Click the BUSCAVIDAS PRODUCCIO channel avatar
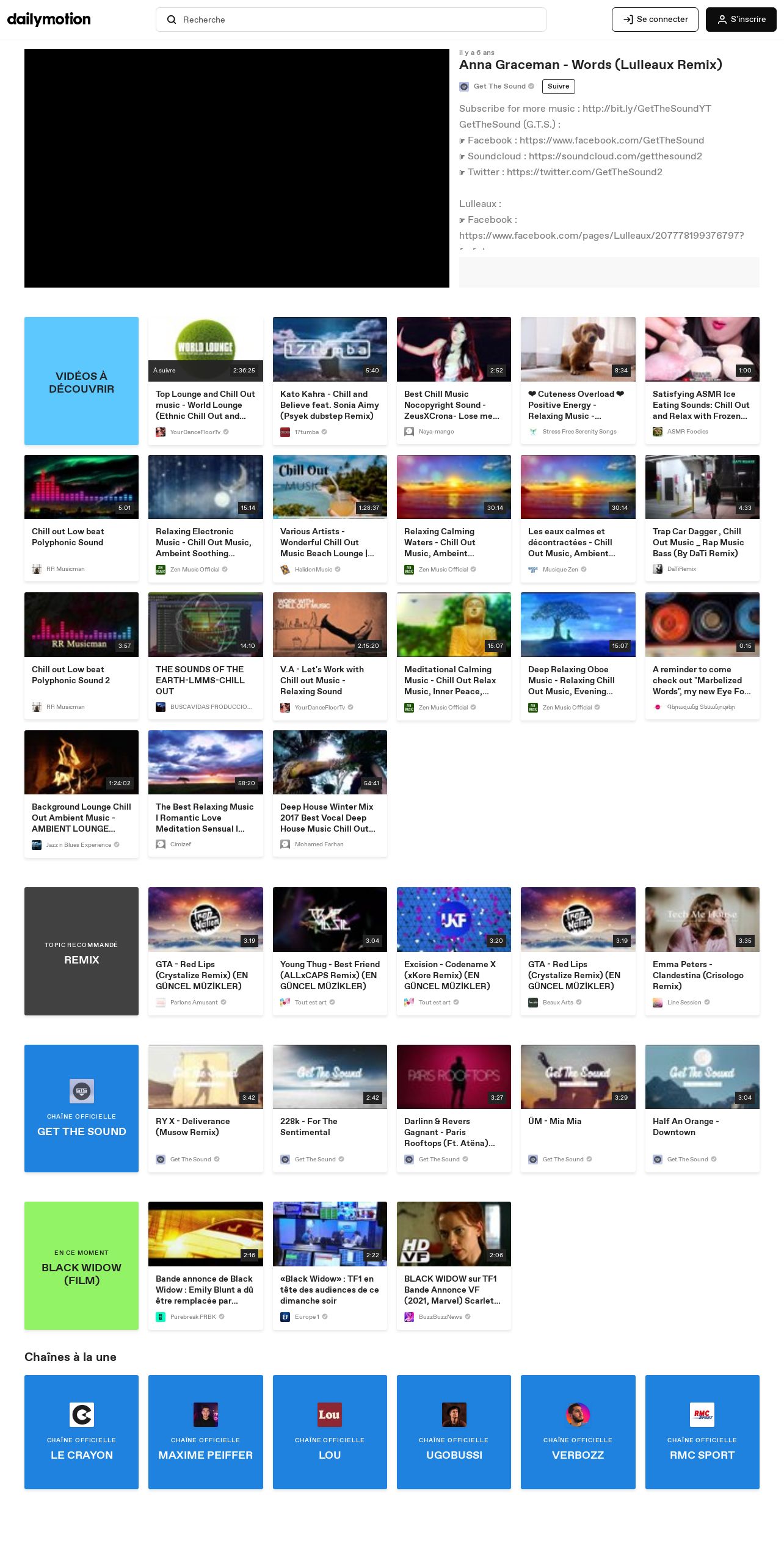The image size is (784, 1568). coord(161,707)
